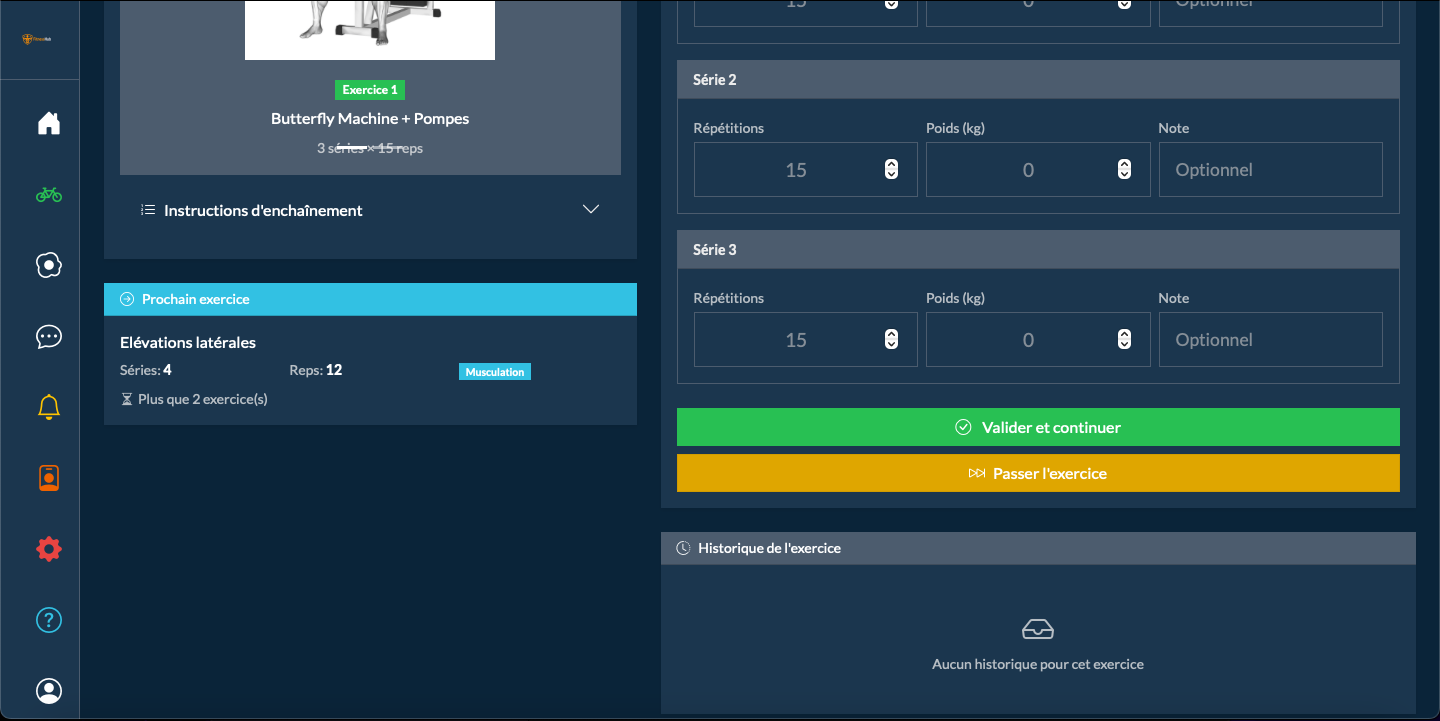Focus the Série 3 Note field
This screenshot has height=721, width=1440.
[x=1270, y=340]
